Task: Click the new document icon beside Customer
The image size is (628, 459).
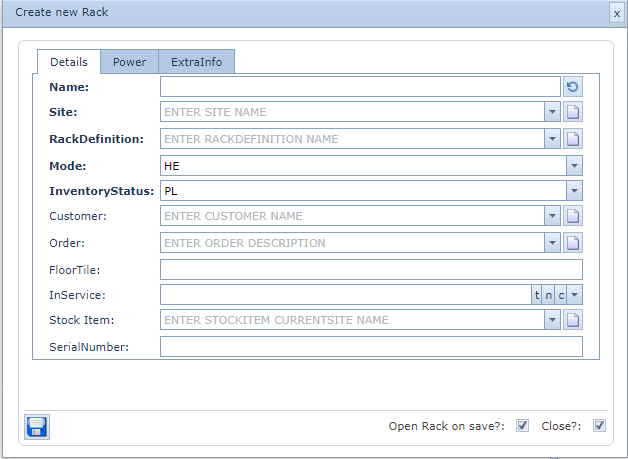Action: click(573, 216)
